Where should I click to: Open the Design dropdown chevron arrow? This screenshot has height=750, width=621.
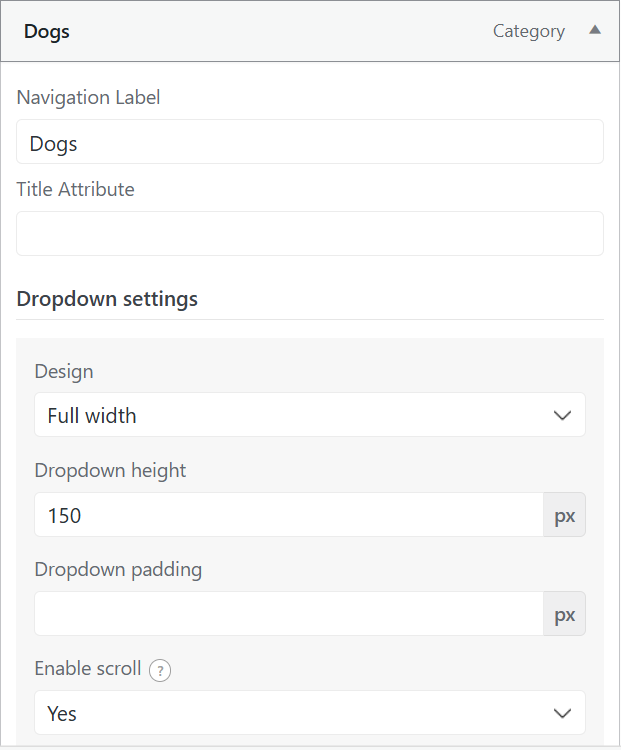562,415
